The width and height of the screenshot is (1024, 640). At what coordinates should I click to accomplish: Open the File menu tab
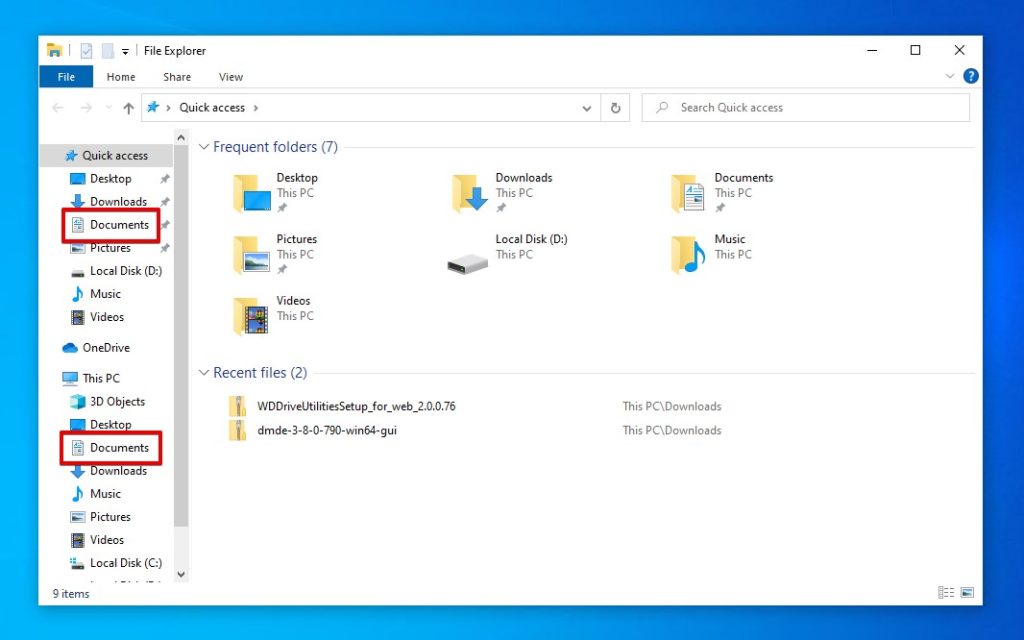(66, 76)
